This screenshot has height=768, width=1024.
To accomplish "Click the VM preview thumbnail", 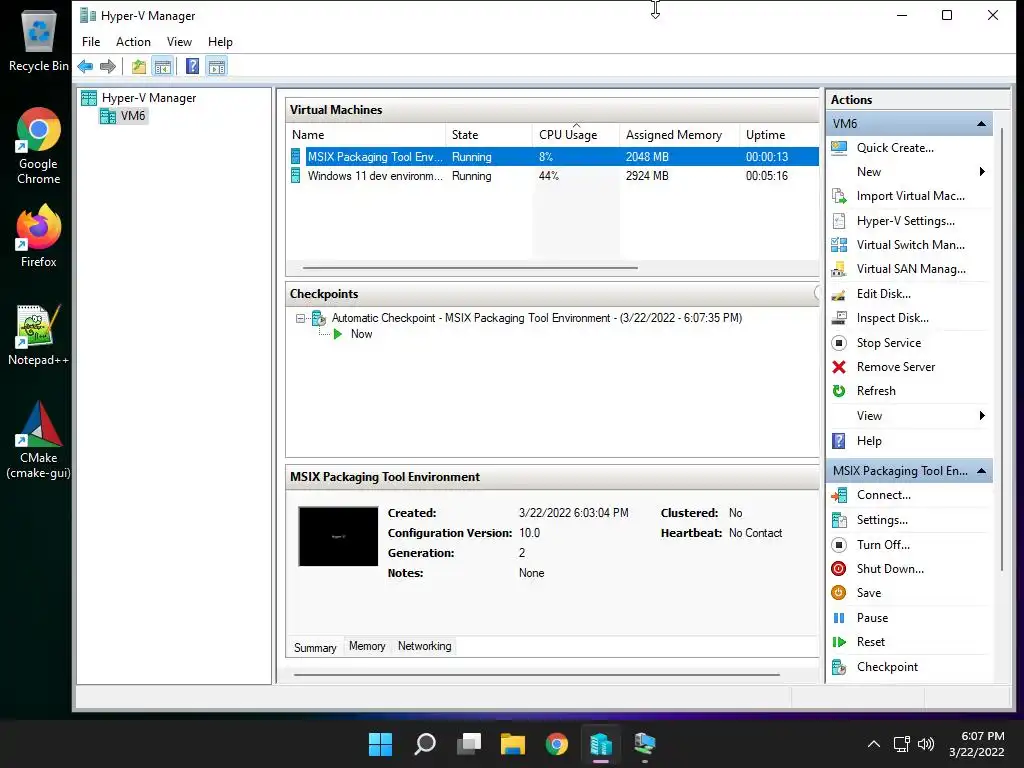I will point(338,536).
